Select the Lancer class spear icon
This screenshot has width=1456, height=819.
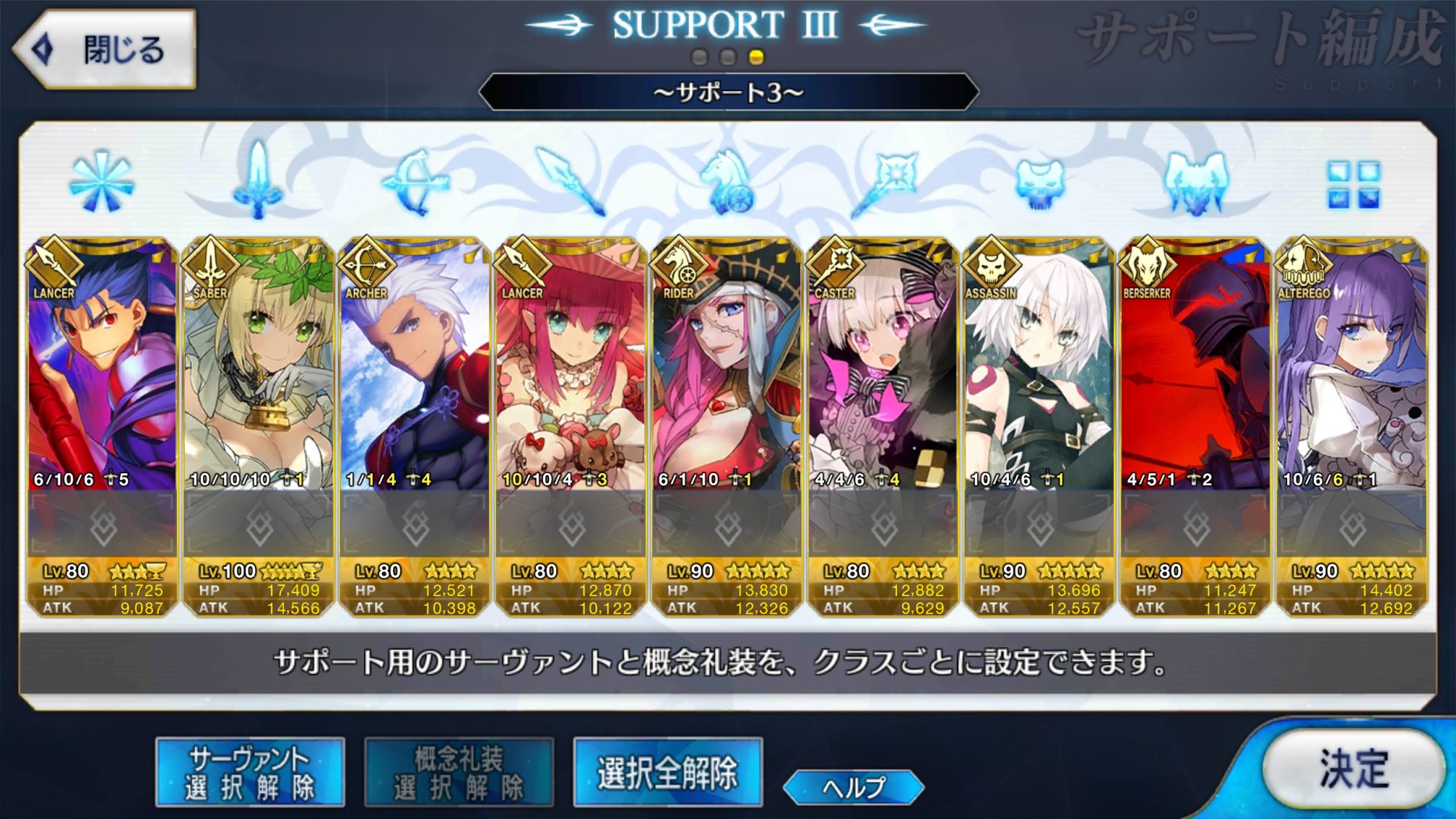[x=570, y=182]
